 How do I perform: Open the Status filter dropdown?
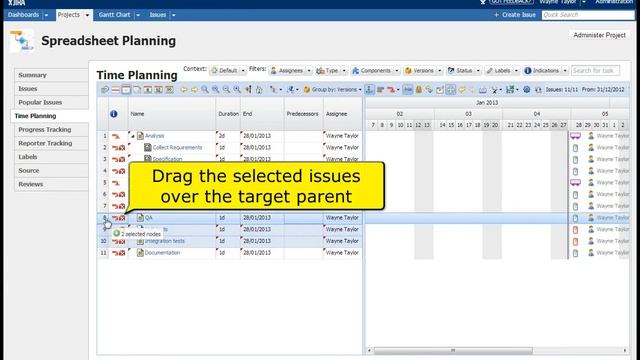[x=464, y=70]
